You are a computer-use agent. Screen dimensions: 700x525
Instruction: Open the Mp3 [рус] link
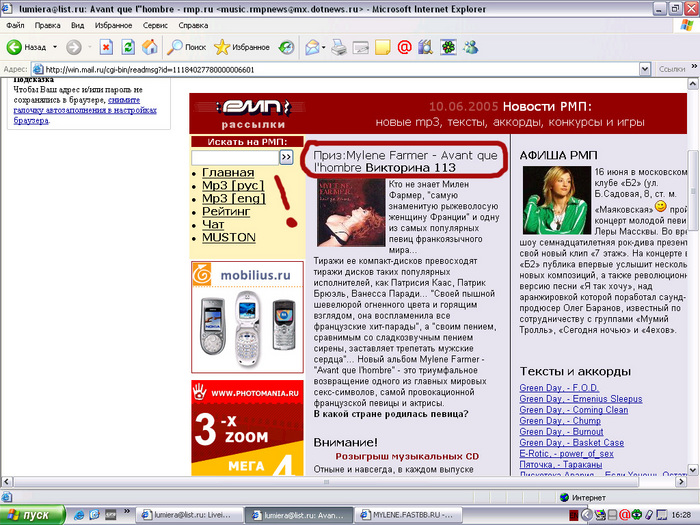click(233, 185)
